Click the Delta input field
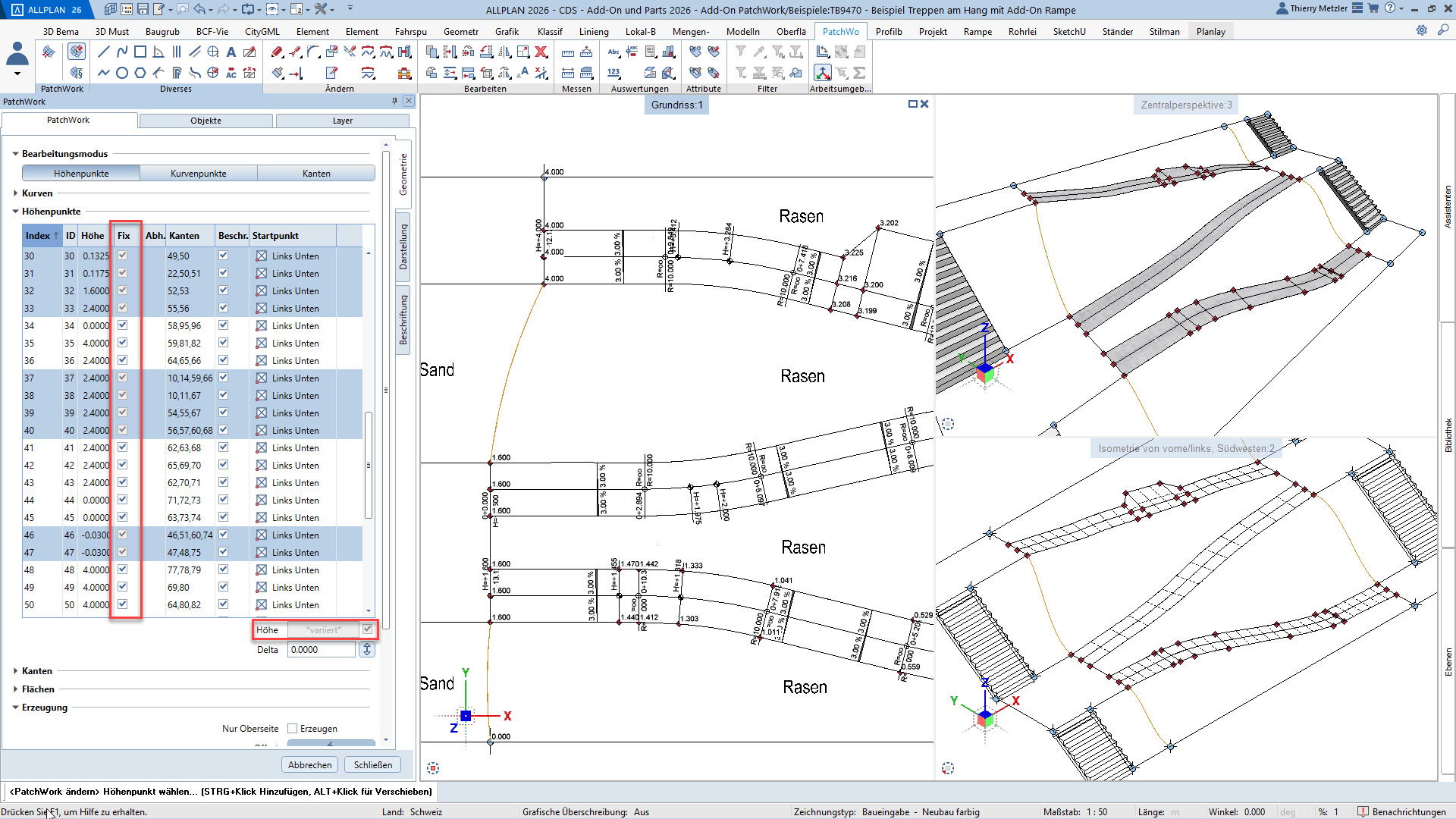The width and height of the screenshot is (1456, 819). click(322, 650)
